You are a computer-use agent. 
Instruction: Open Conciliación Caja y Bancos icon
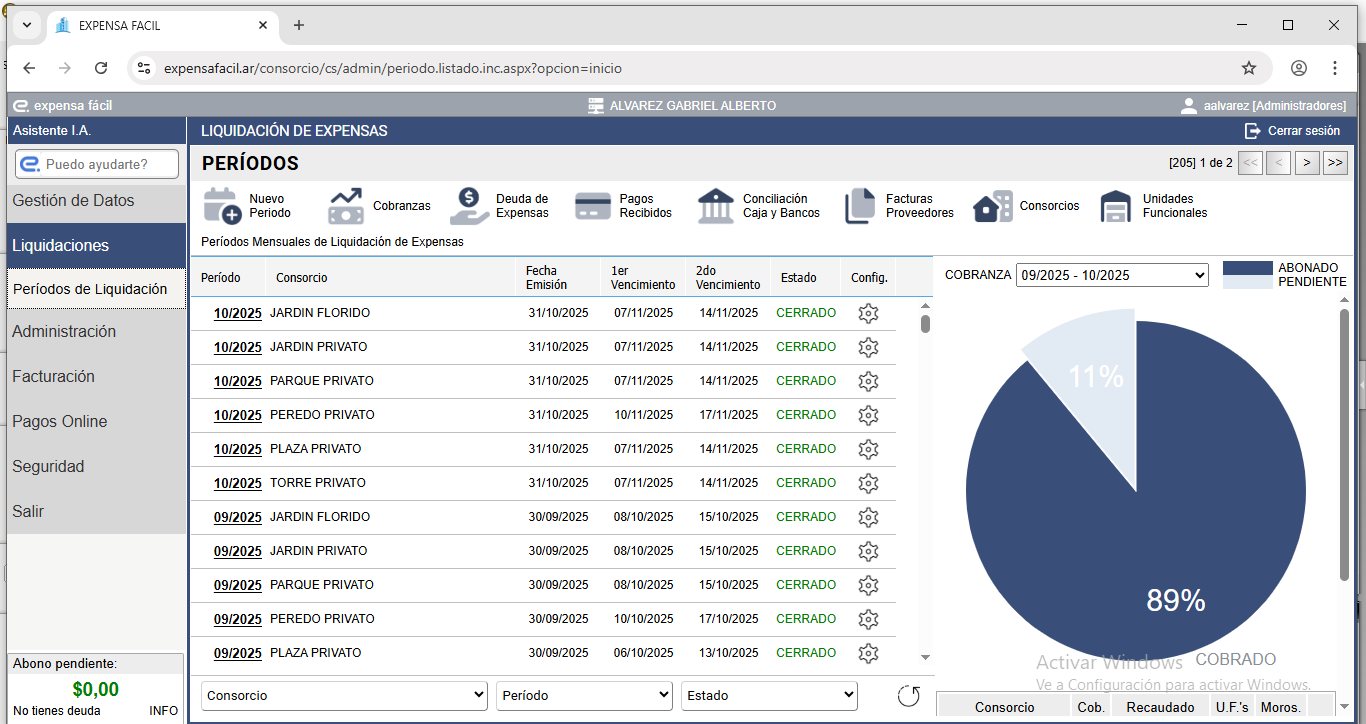(716, 206)
